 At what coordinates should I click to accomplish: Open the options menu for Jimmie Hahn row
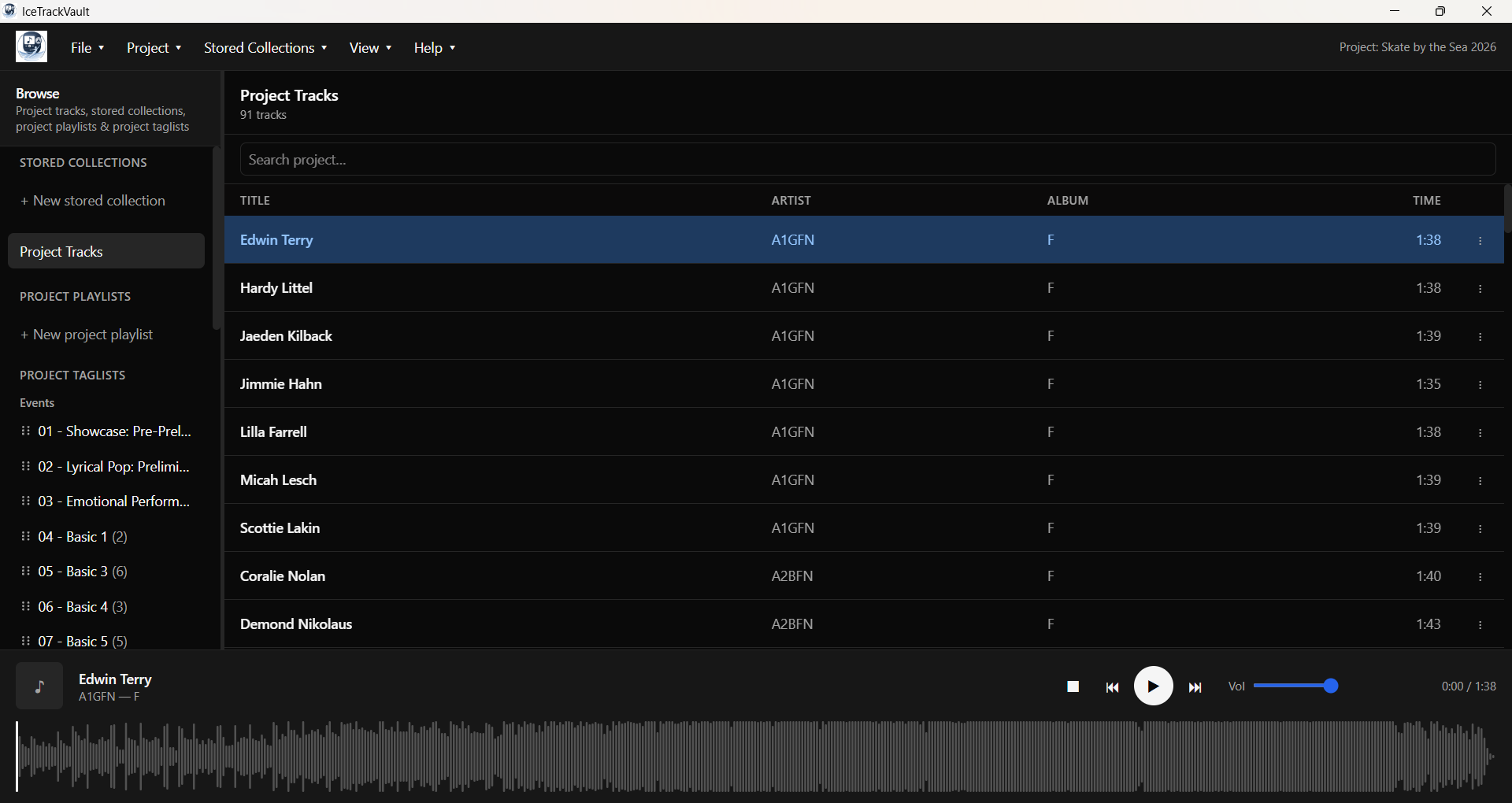click(1480, 385)
